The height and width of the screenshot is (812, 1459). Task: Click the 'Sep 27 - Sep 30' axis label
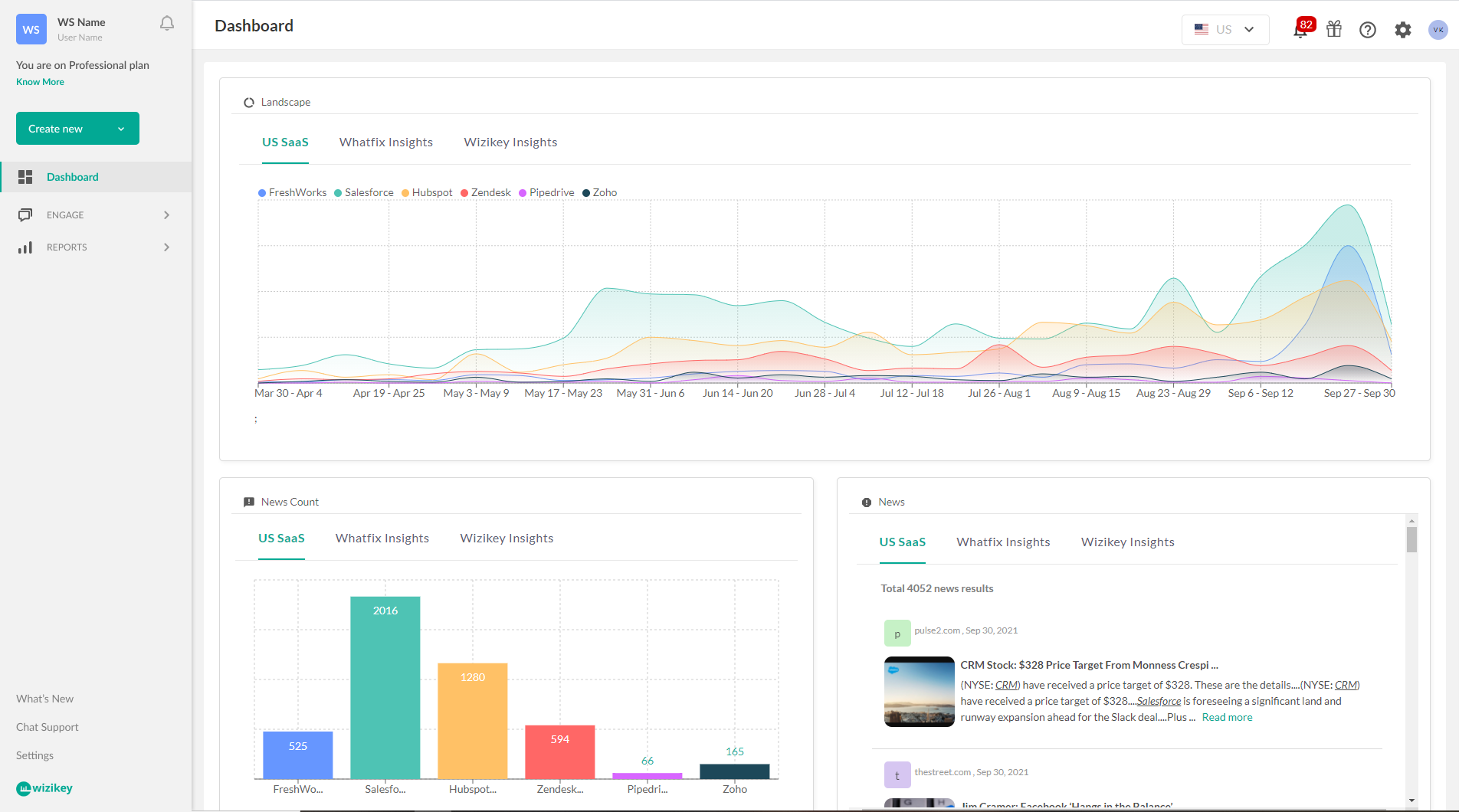click(x=1359, y=393)
